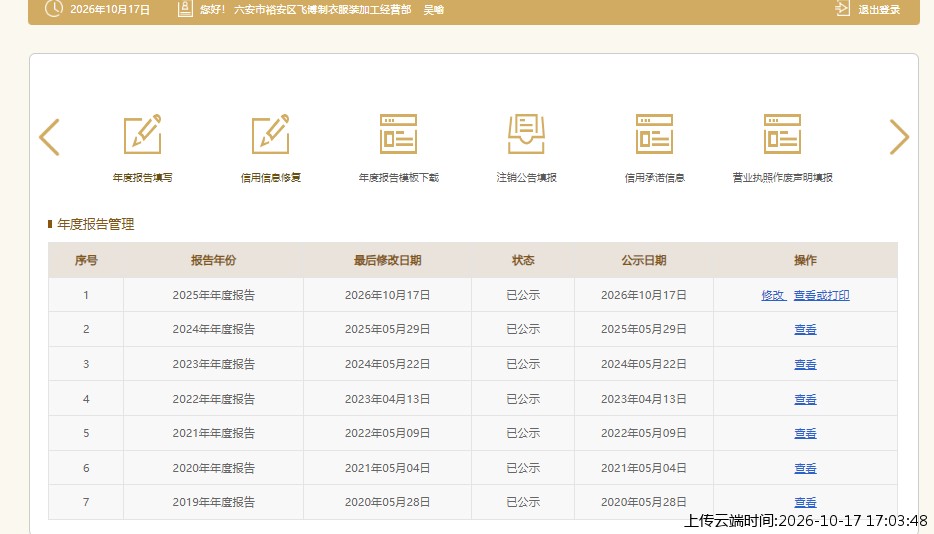934x534 pixels.
Task: Click the 操作 column header
Action: click(x=805, y=260)
